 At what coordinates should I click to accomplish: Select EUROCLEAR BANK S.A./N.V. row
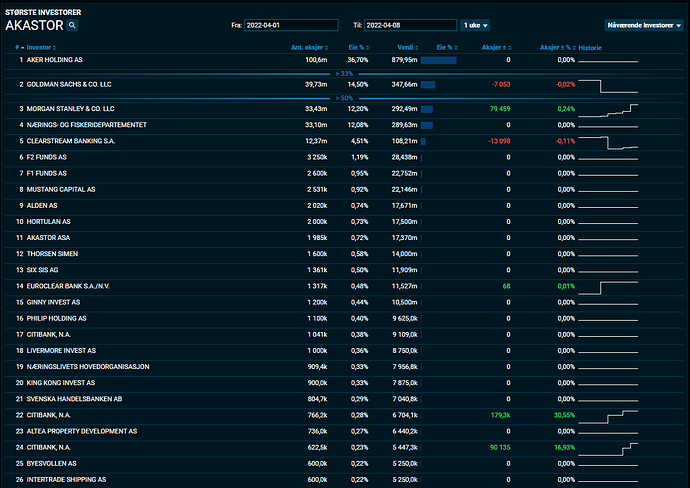(x=345, y=286)
